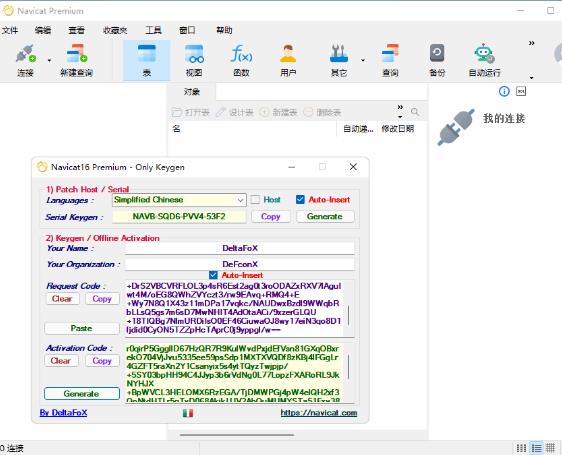Toggle Auto-Insert checkbox above Request Code

tap(213, 275)
